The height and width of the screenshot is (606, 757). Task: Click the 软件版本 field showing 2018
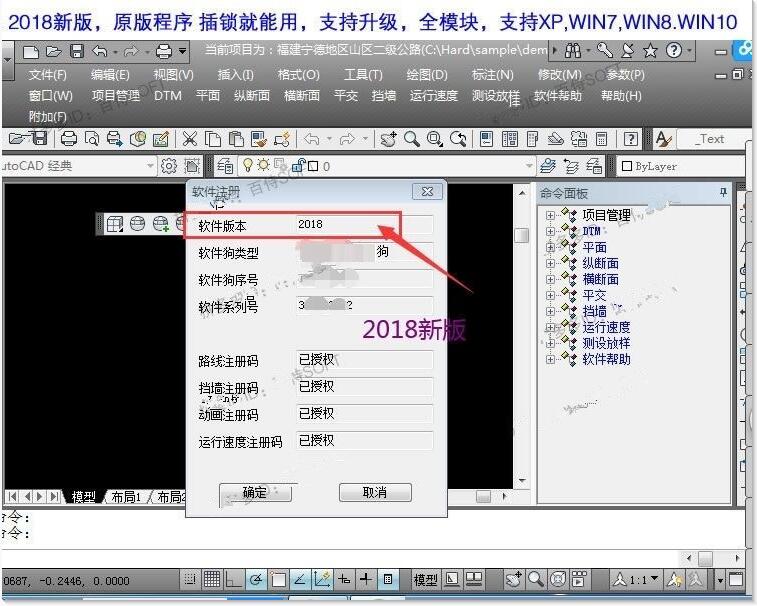pyautogui.click(x=364, y=225)
